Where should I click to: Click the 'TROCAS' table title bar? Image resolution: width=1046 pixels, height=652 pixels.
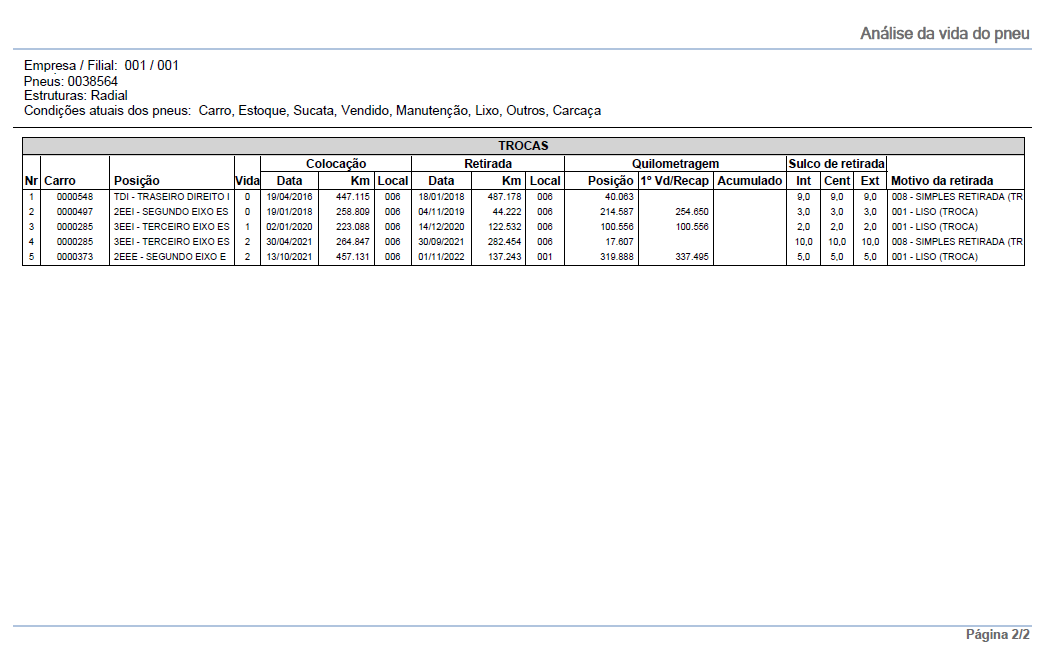click(523, 145)
